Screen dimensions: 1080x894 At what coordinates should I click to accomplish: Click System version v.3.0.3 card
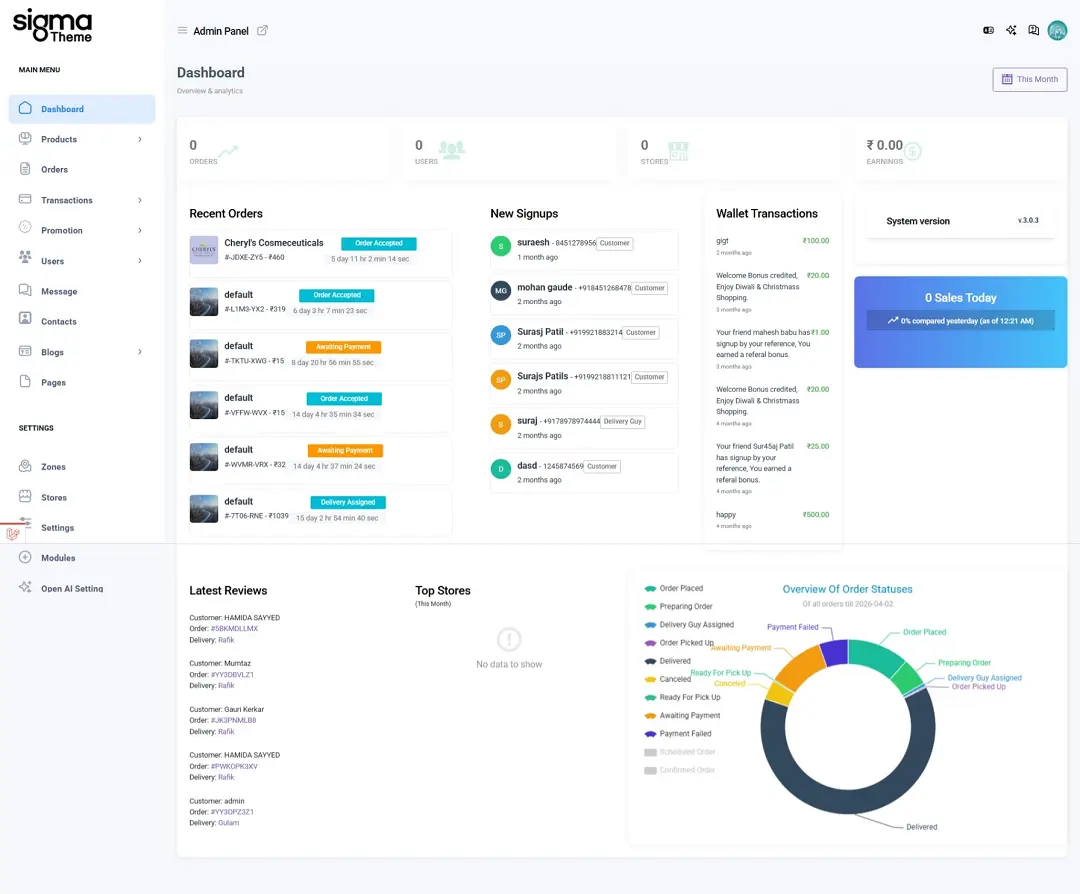coord(960,221)
